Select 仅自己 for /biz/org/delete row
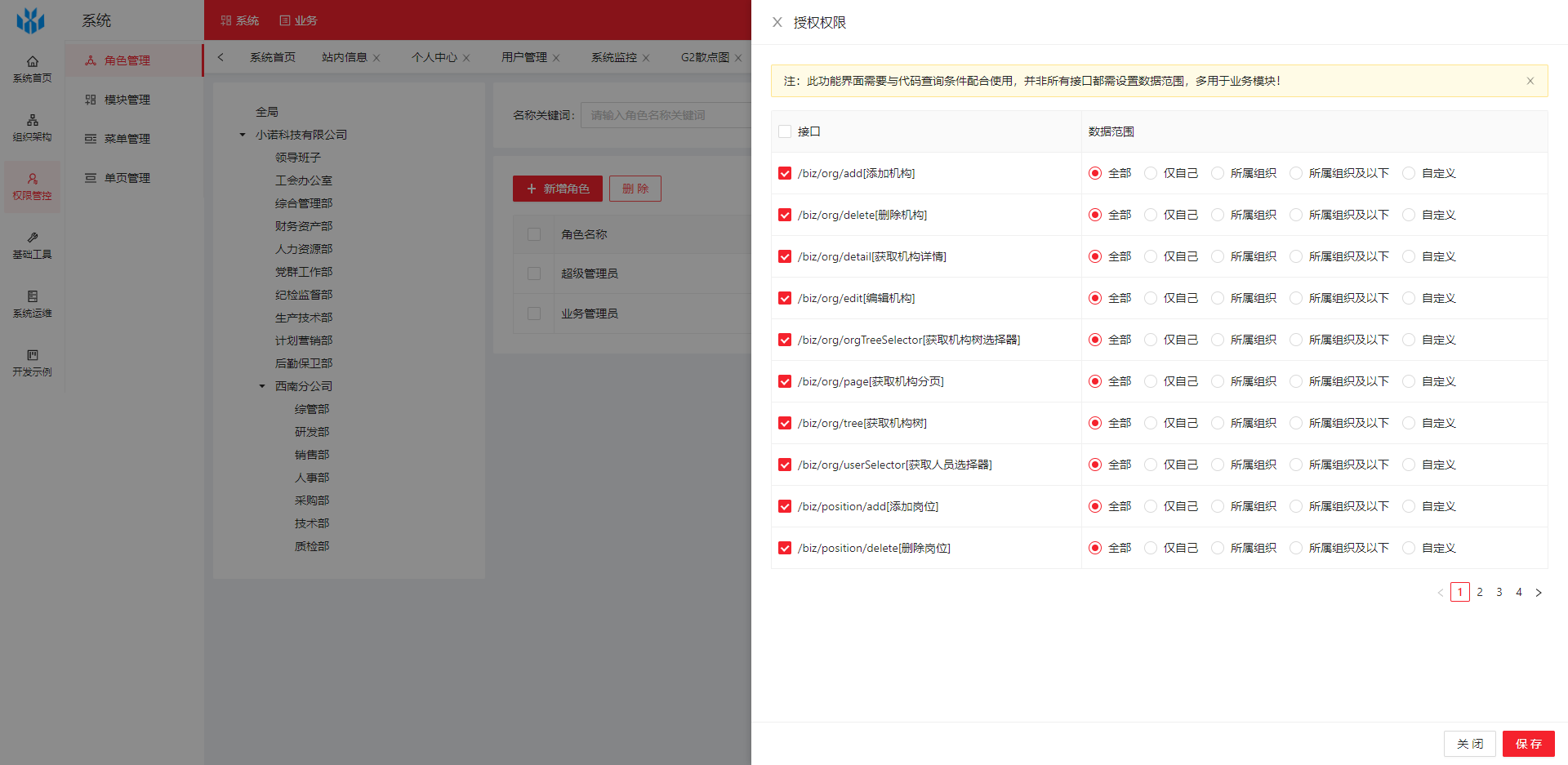This screenshot has width=1568, height=765. pos(1151,215)
